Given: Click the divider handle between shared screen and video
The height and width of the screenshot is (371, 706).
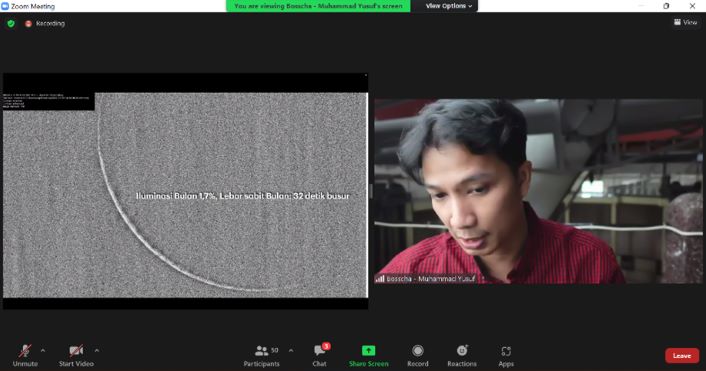Looking at the screenshot, I should tap(371, 191).
